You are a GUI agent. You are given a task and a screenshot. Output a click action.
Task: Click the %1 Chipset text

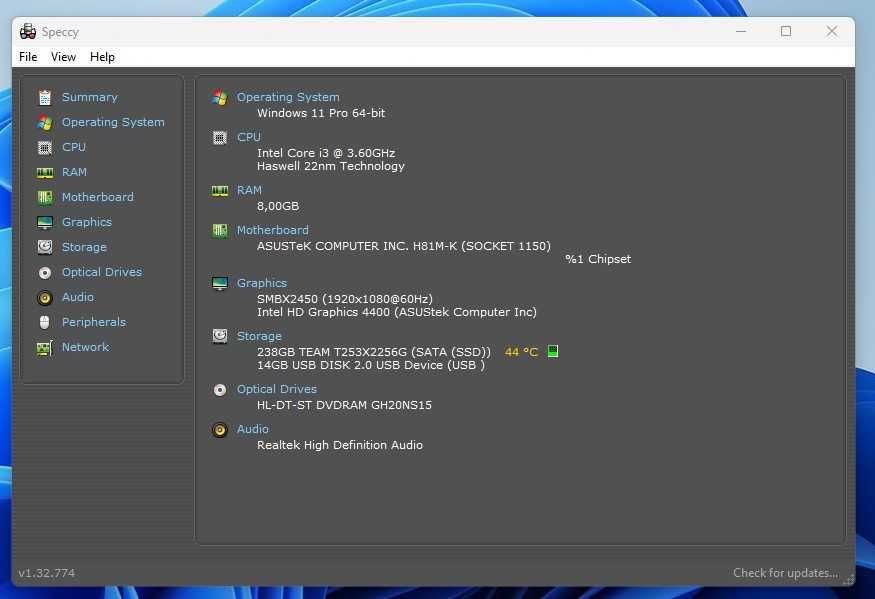coord(598,259)
